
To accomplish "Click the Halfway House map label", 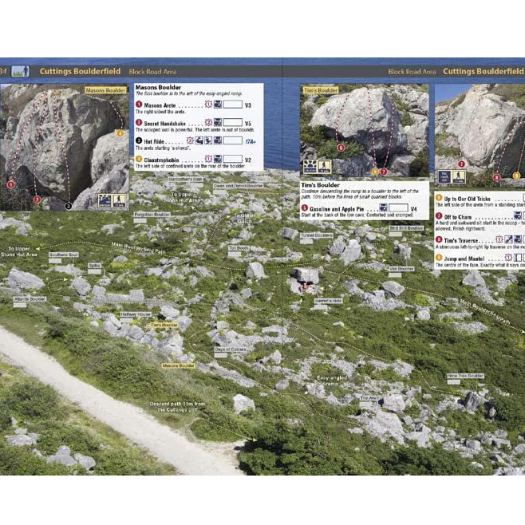I will pos(136,315).
